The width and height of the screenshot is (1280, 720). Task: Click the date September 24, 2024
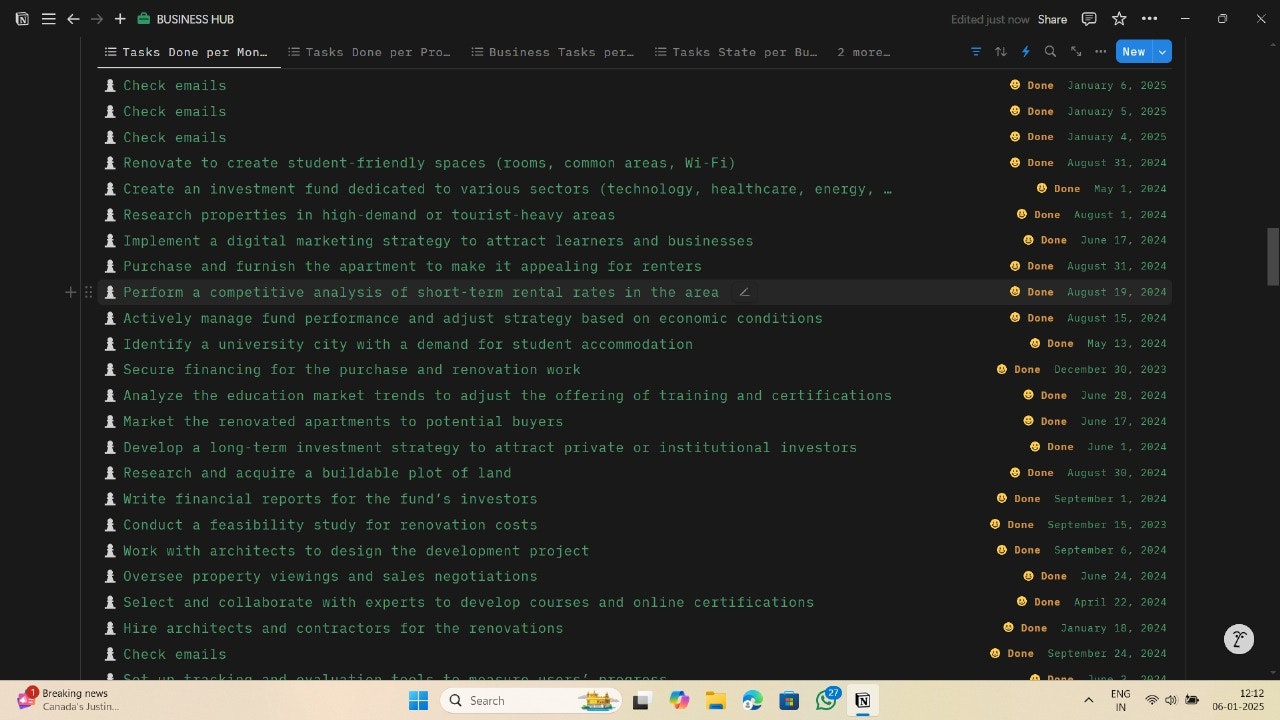tap(1106, 654)
